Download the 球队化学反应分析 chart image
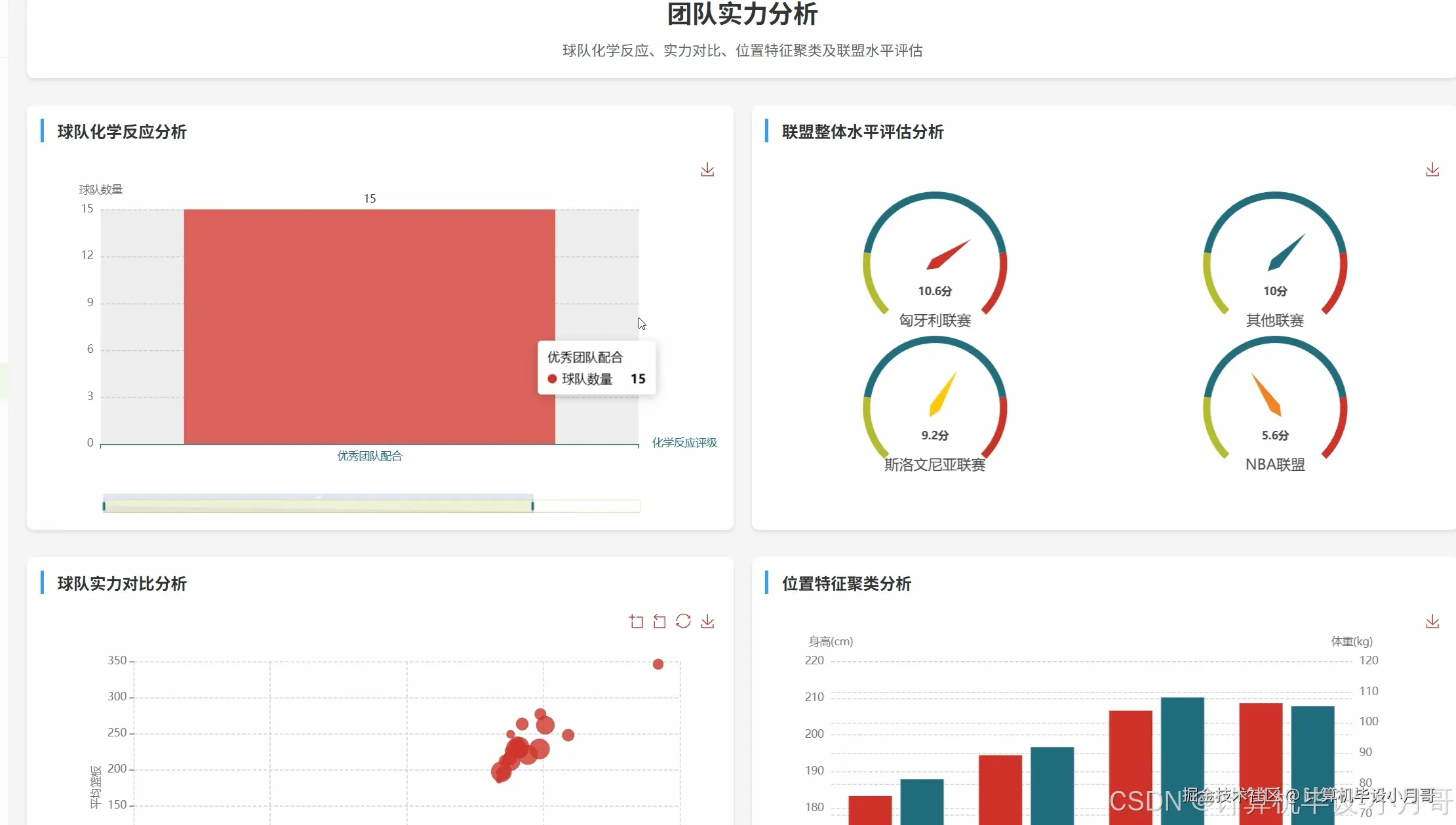The width and height of the screenshot is (1456, 825). point(707,170)
